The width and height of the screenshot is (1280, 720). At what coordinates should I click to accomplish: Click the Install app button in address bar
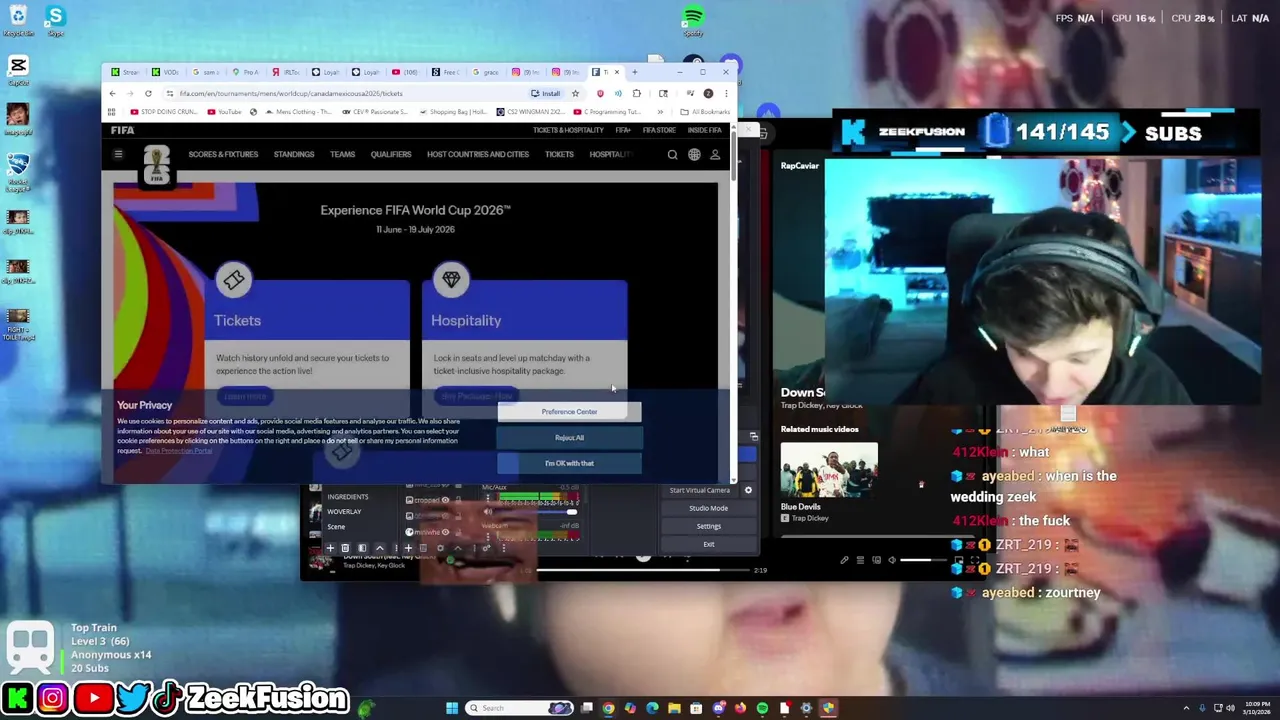[546, 93]
